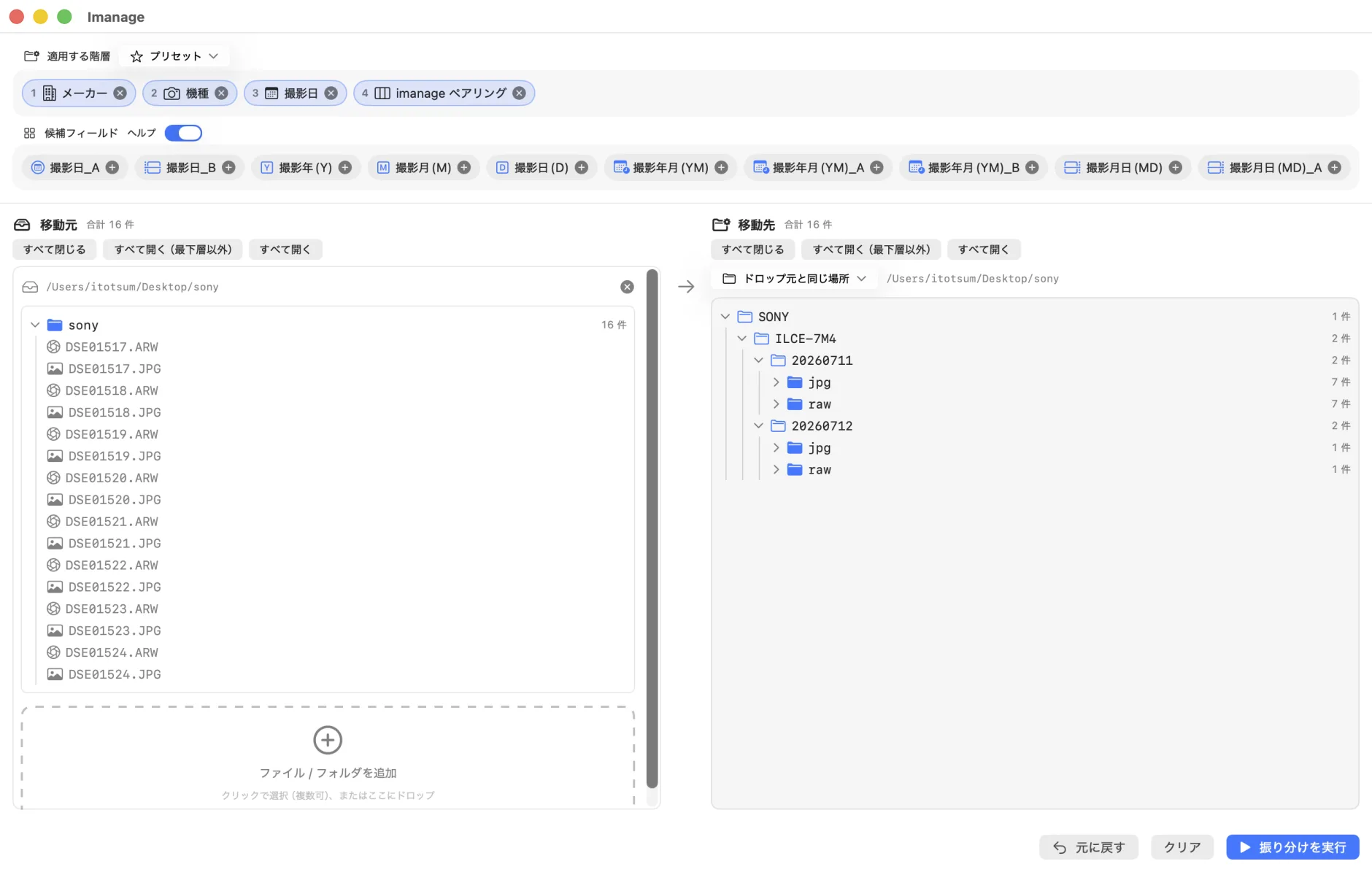Select the calendar icon on 撮影日 chip
Viewport: 1372px width, 872px height.
pos(271,93)
